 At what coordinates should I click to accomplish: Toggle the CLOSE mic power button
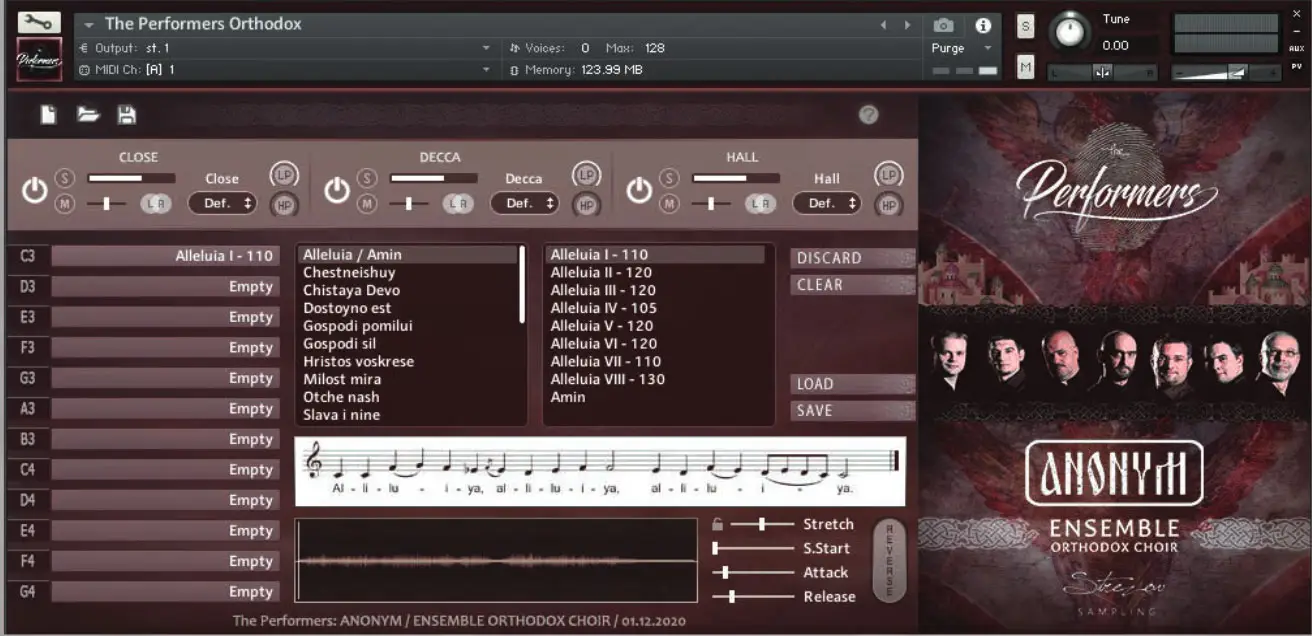point(35,190)
